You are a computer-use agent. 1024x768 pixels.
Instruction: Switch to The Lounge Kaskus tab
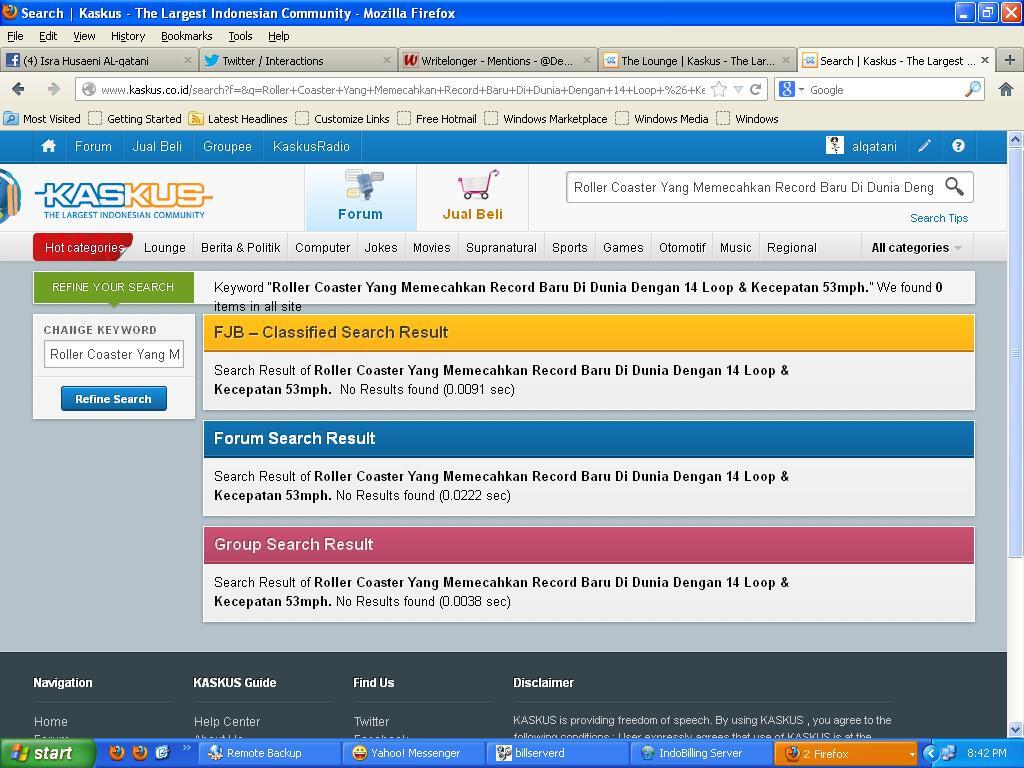pos(697,61)
